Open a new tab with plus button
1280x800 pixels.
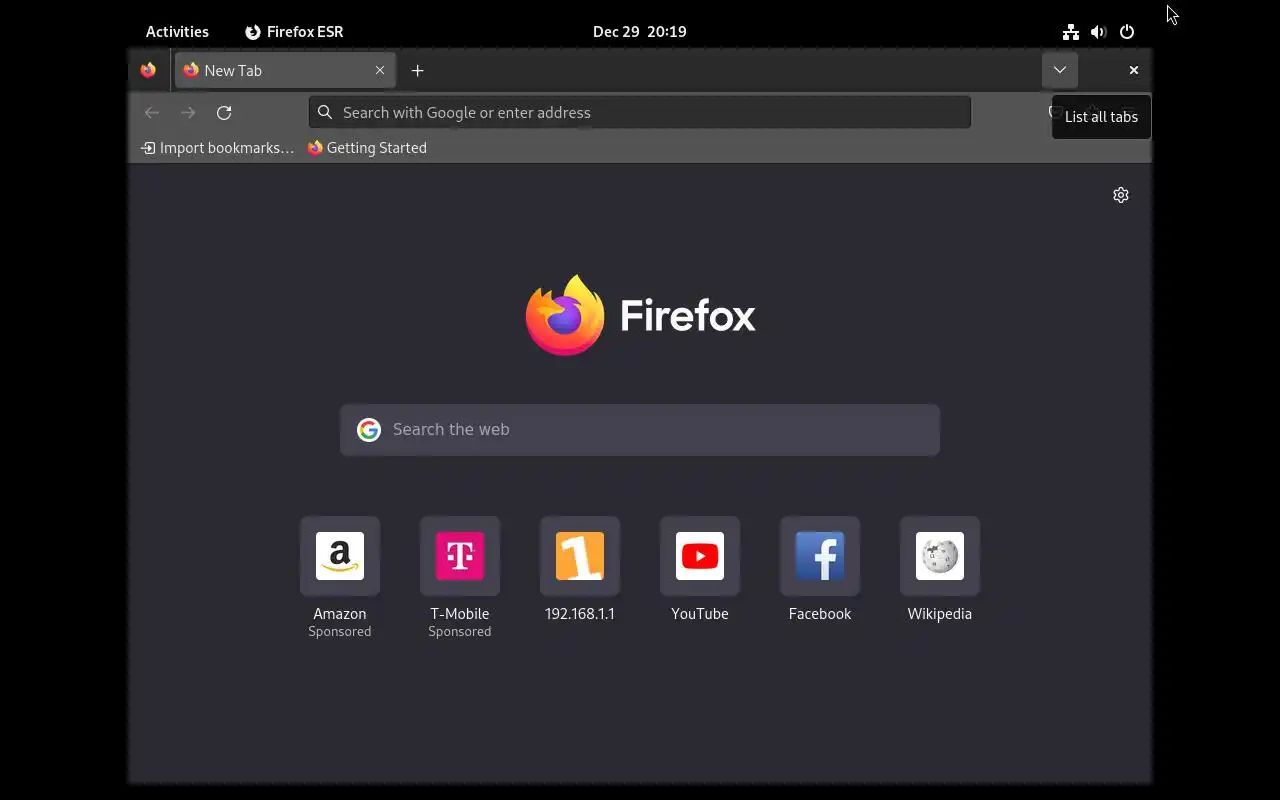pos(418,70)
